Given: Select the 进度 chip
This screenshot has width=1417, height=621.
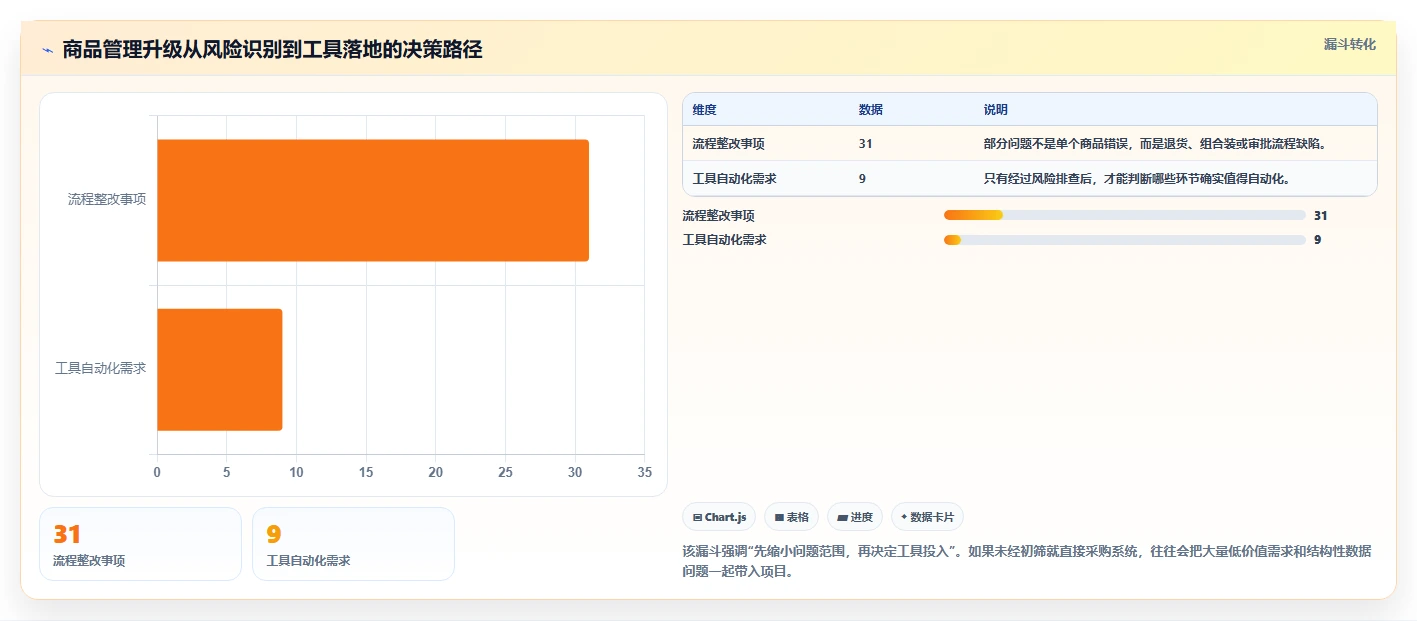Looking at the screenshot, I should click(855, 517).
